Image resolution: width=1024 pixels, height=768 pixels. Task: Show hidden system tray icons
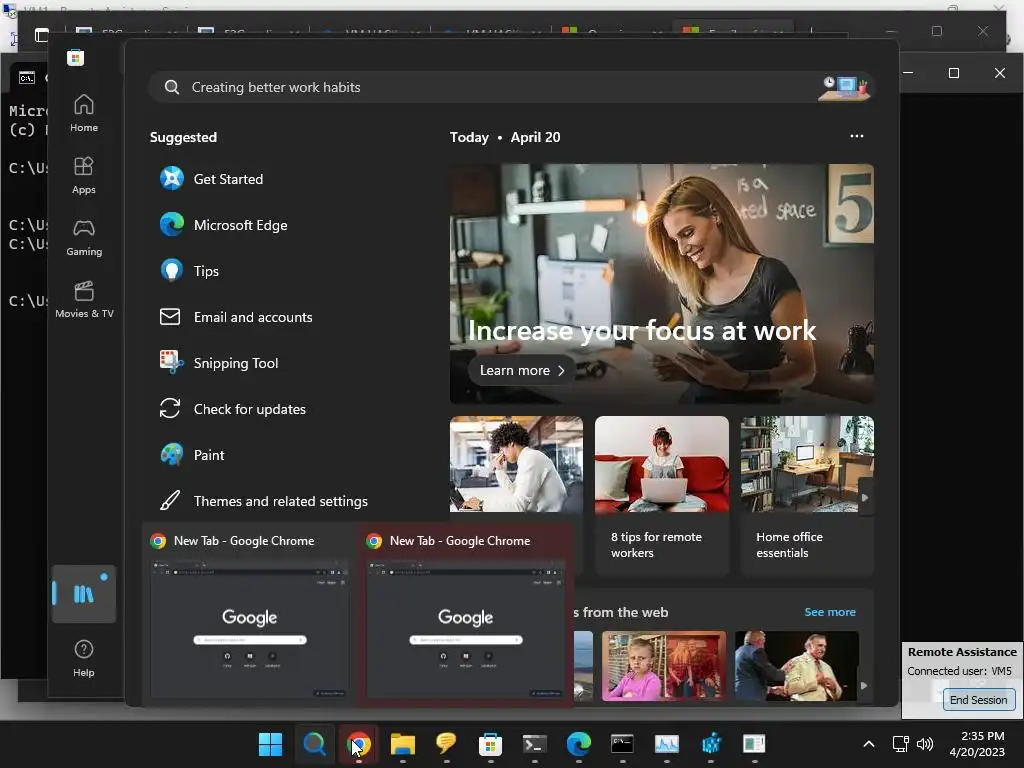(869, 744)
